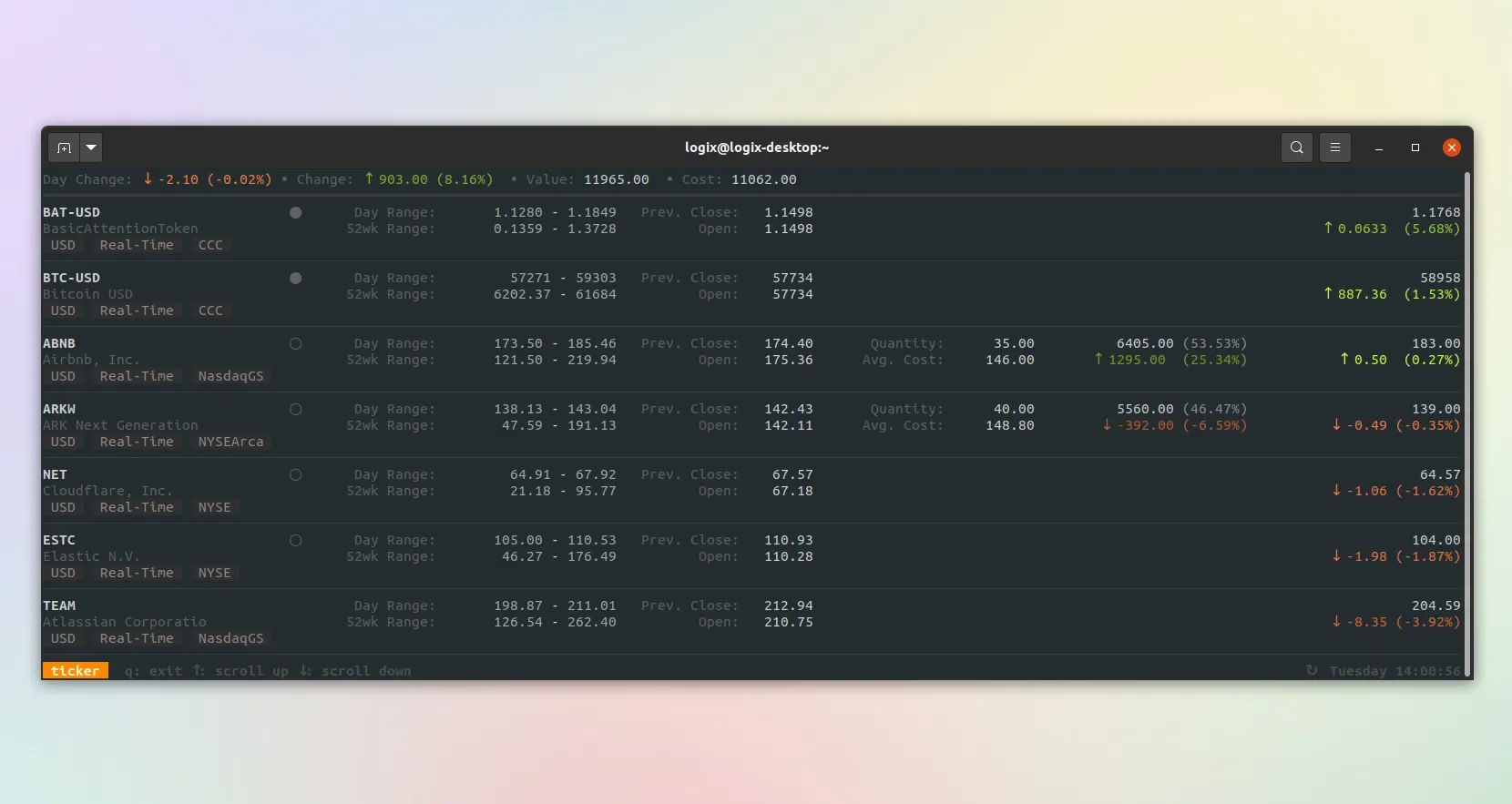Click the TEAM price 204.59
1512x804 pixels.
point(1436,606)
